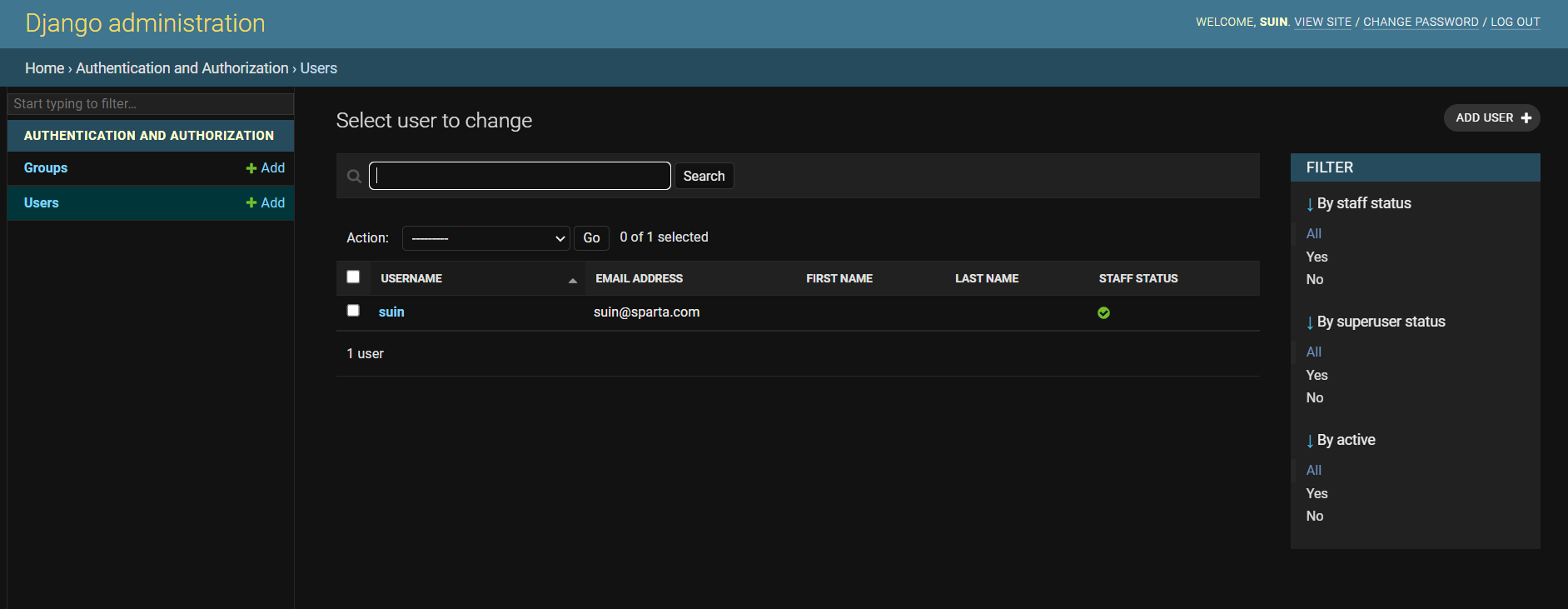Click LOG OUT link
The height and width of the screenshot is (609, 1568).
pyautogui.click(x=1515, y=22)
